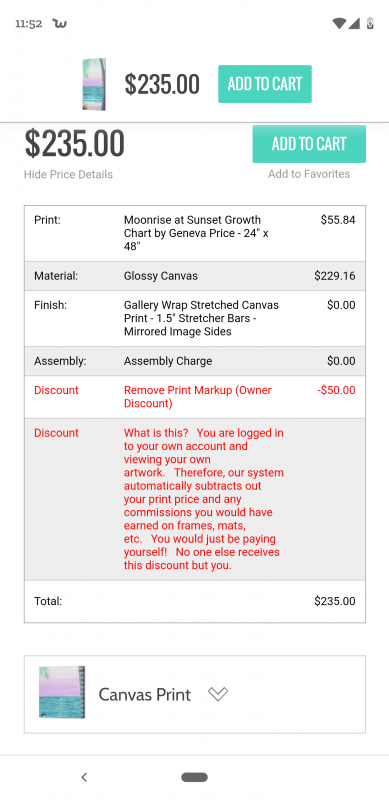Open the Wish notification icon in status bar
The width and height of the screenshot is (389, 800).
(x=60, y=23)
